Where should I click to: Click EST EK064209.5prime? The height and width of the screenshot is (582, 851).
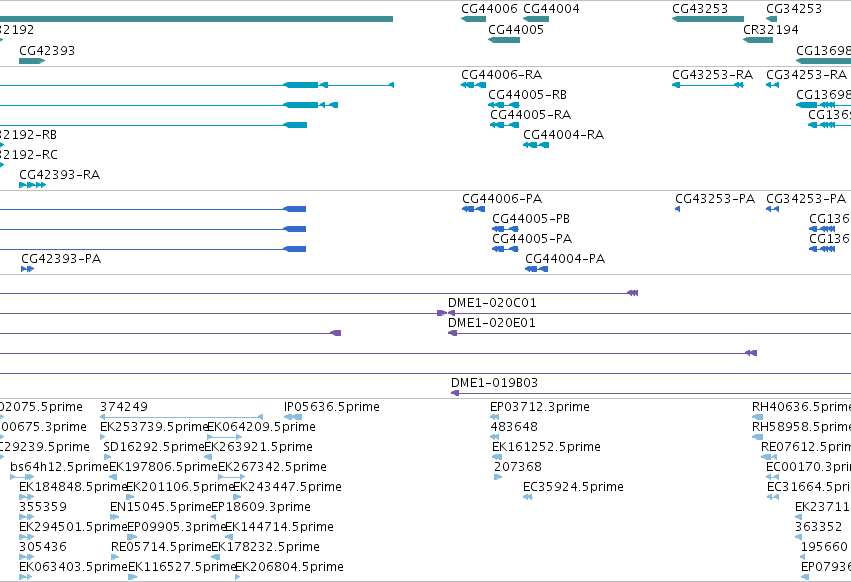click(x=261, y=427)
